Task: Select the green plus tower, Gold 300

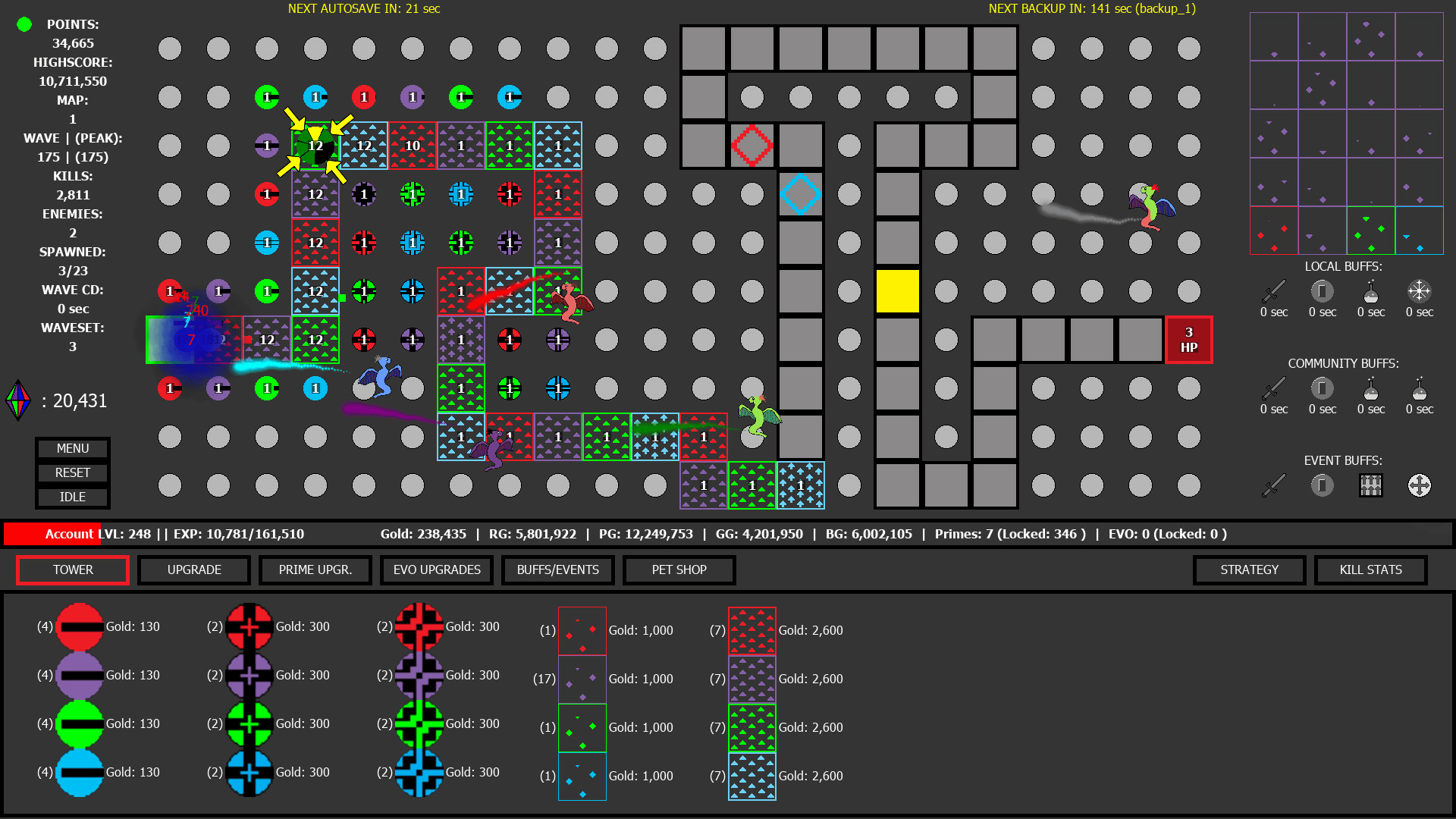Action: point(249,723)
